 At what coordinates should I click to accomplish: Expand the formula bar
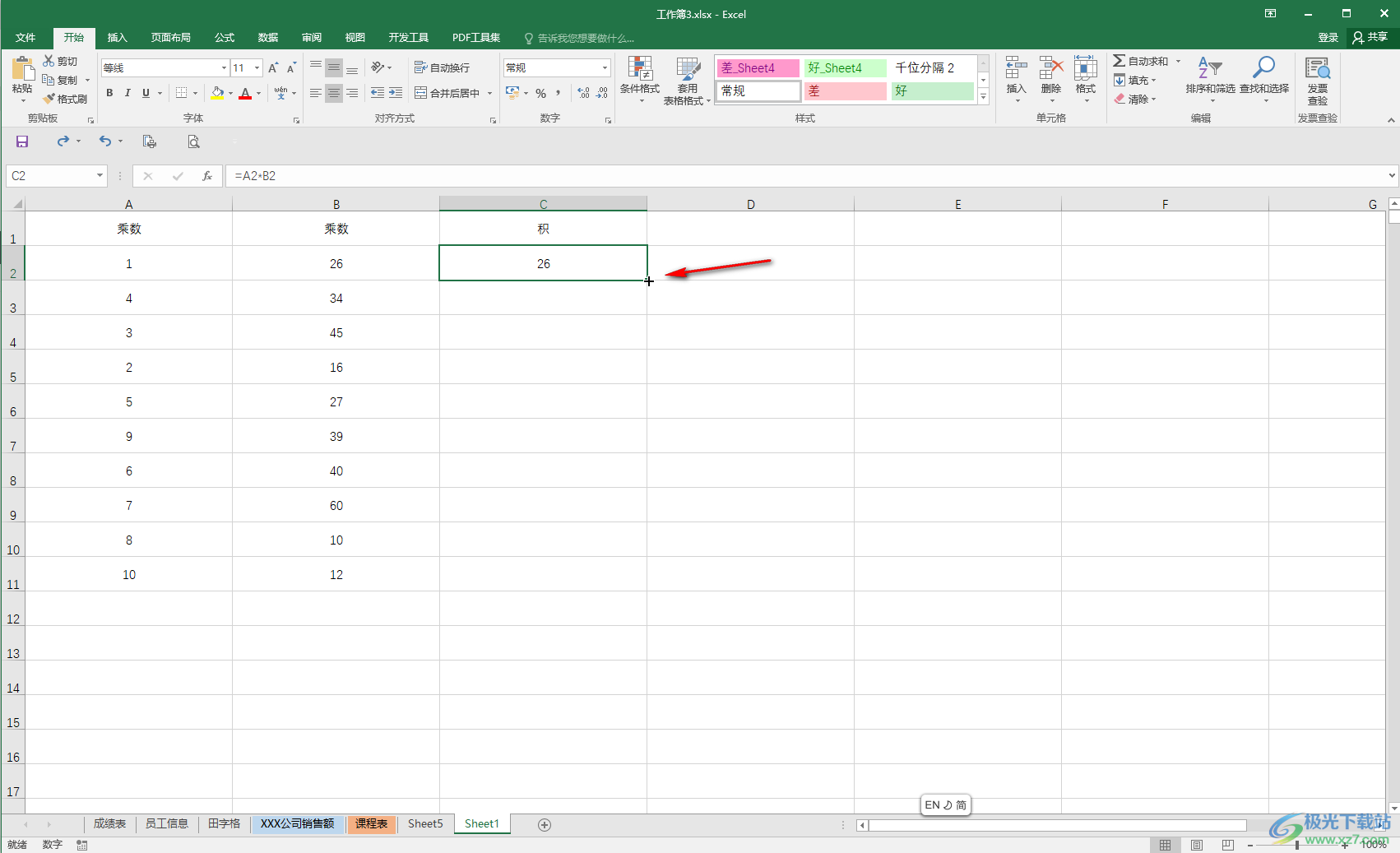[1392, 175]
